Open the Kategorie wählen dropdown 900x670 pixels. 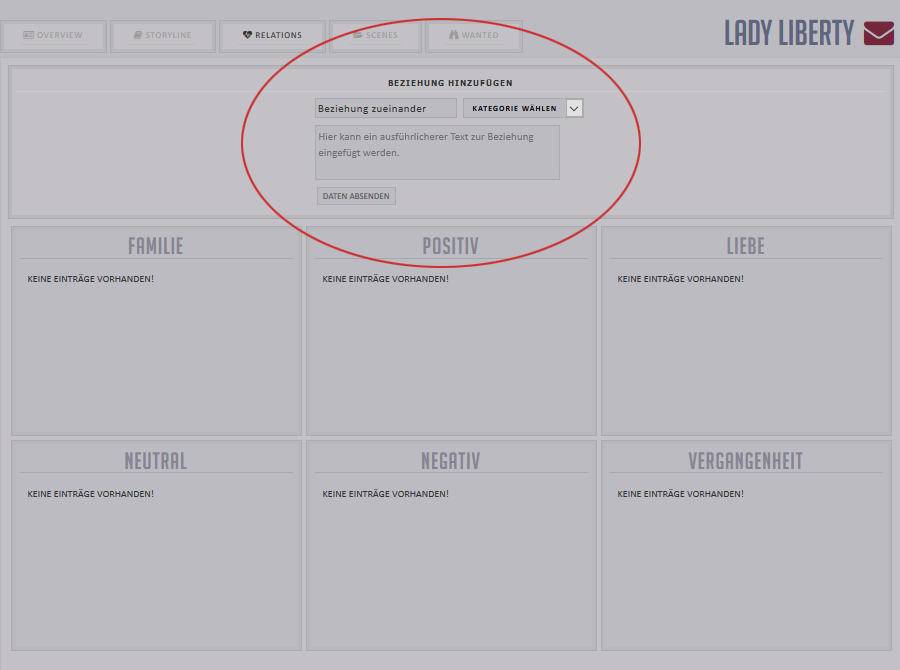point(514,108)
